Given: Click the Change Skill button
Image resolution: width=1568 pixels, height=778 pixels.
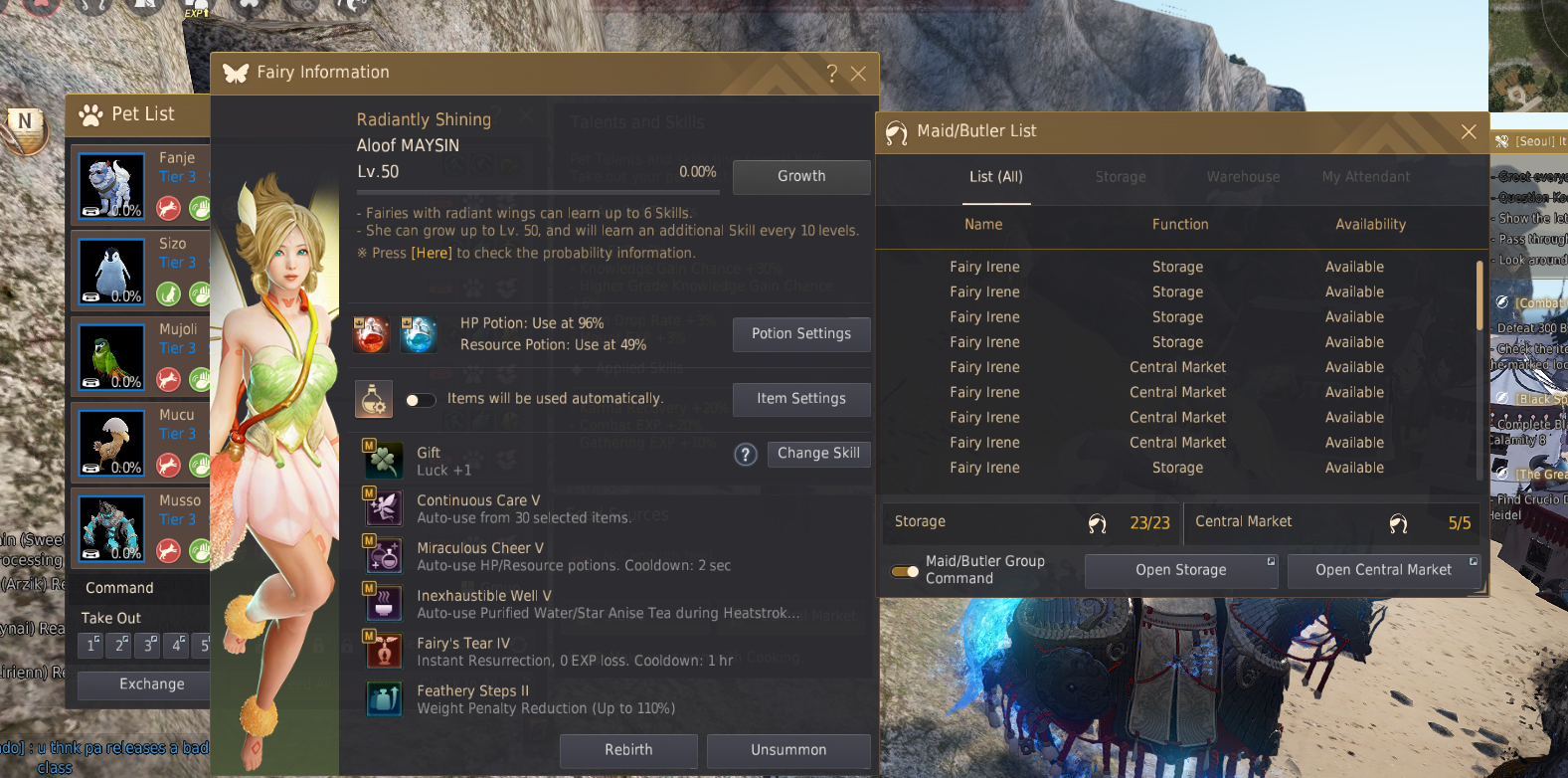Looking at the screenshot, I should point(818,454).
